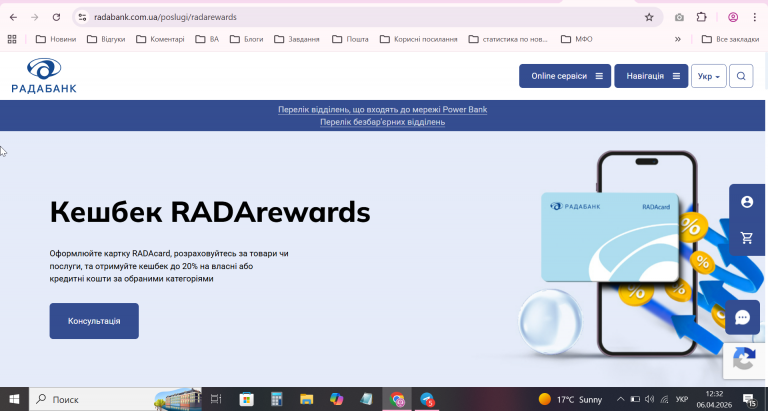Open the browser extensions puzzle icon
Image resolution: width=768 pixels, height=411 pixels.
coord(701,17)
